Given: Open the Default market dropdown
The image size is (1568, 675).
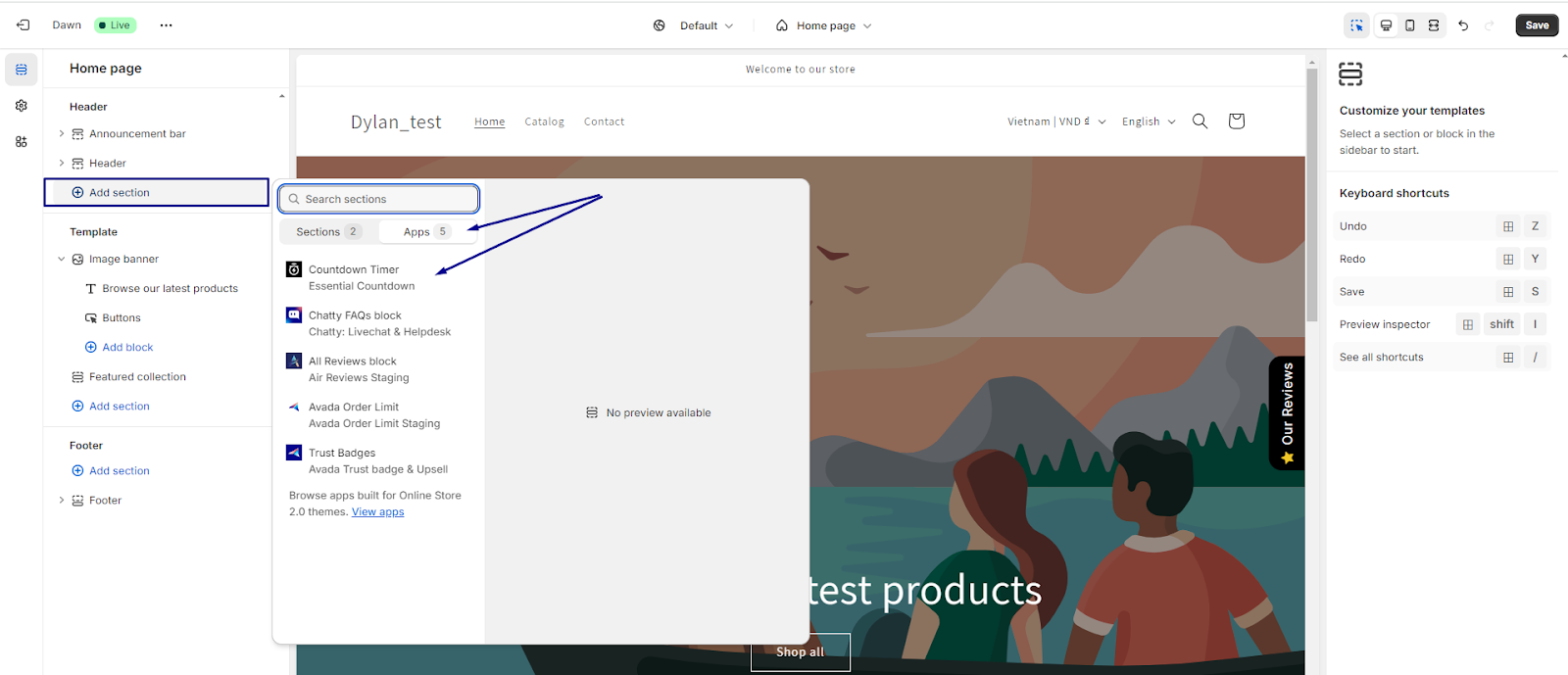Looking at the screenshot, I should [x=694, y=25].
